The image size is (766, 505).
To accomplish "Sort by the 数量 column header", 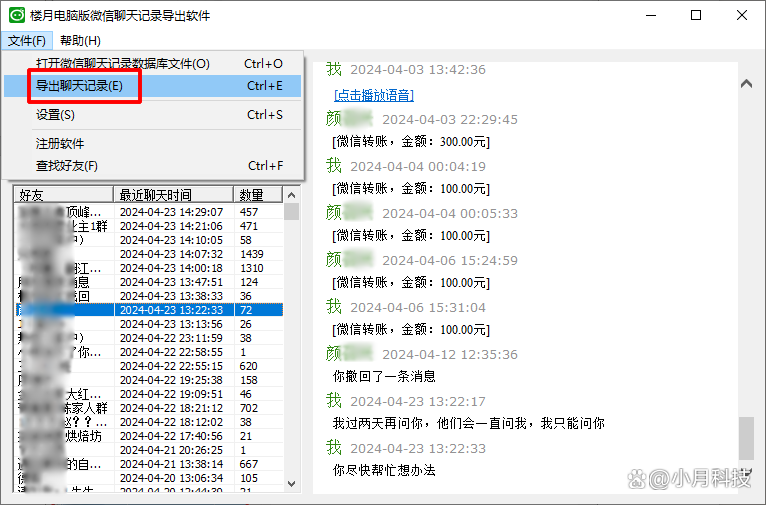I will click(x=258, y=194).
